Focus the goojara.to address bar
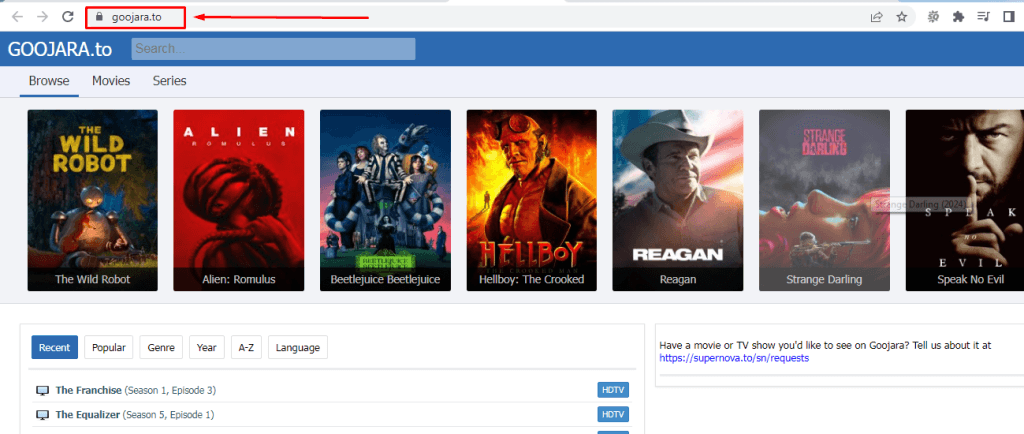The width and height of the screenshot is (1024, 434). tap(136, 18)
